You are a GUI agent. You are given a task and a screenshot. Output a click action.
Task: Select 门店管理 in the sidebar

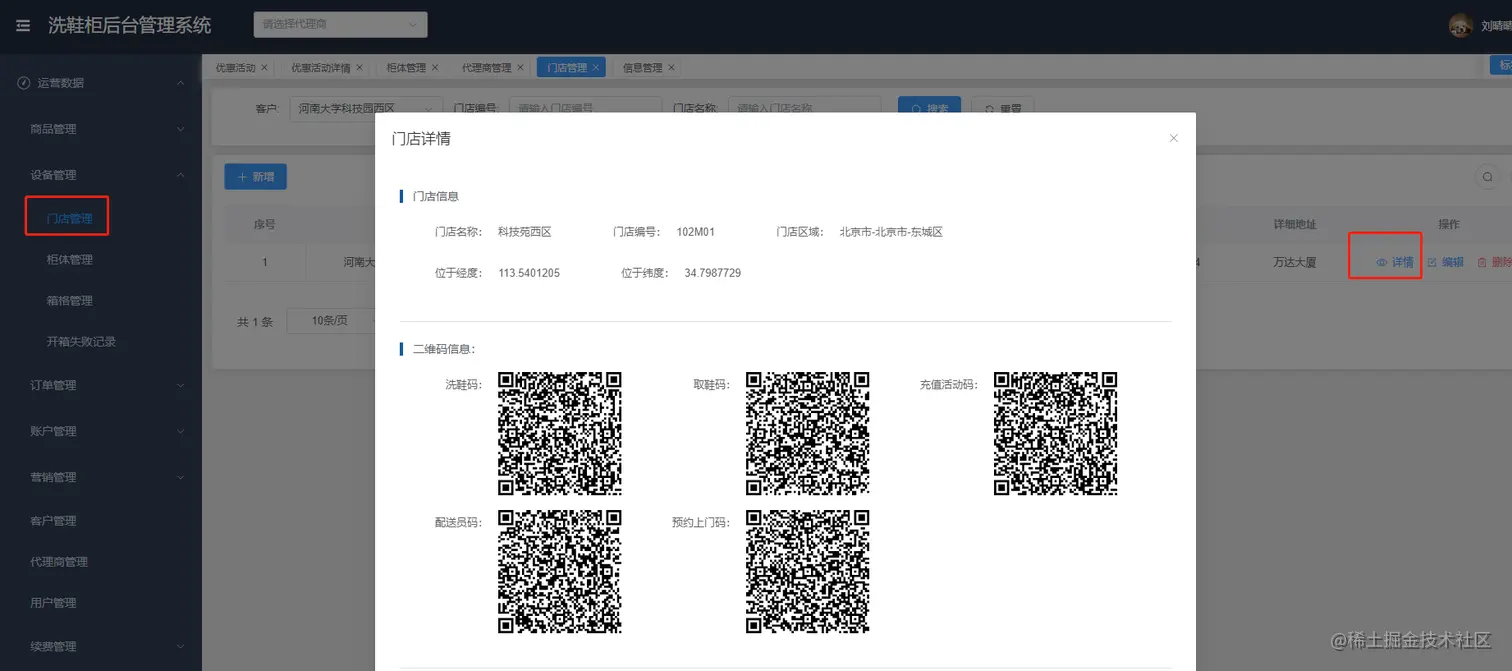click(x=69, y=218)
